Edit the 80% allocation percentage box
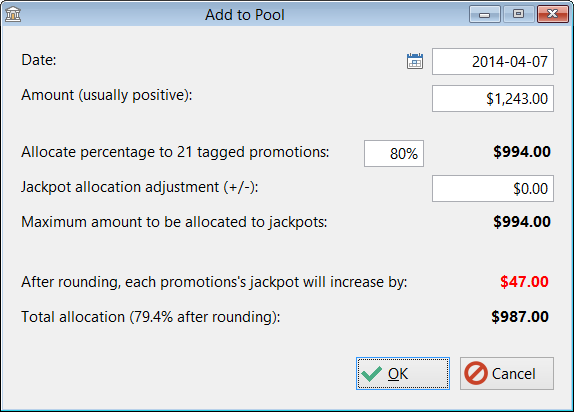Image resolution: width=574 pixels, height=412 pixels. click(394, 153)
